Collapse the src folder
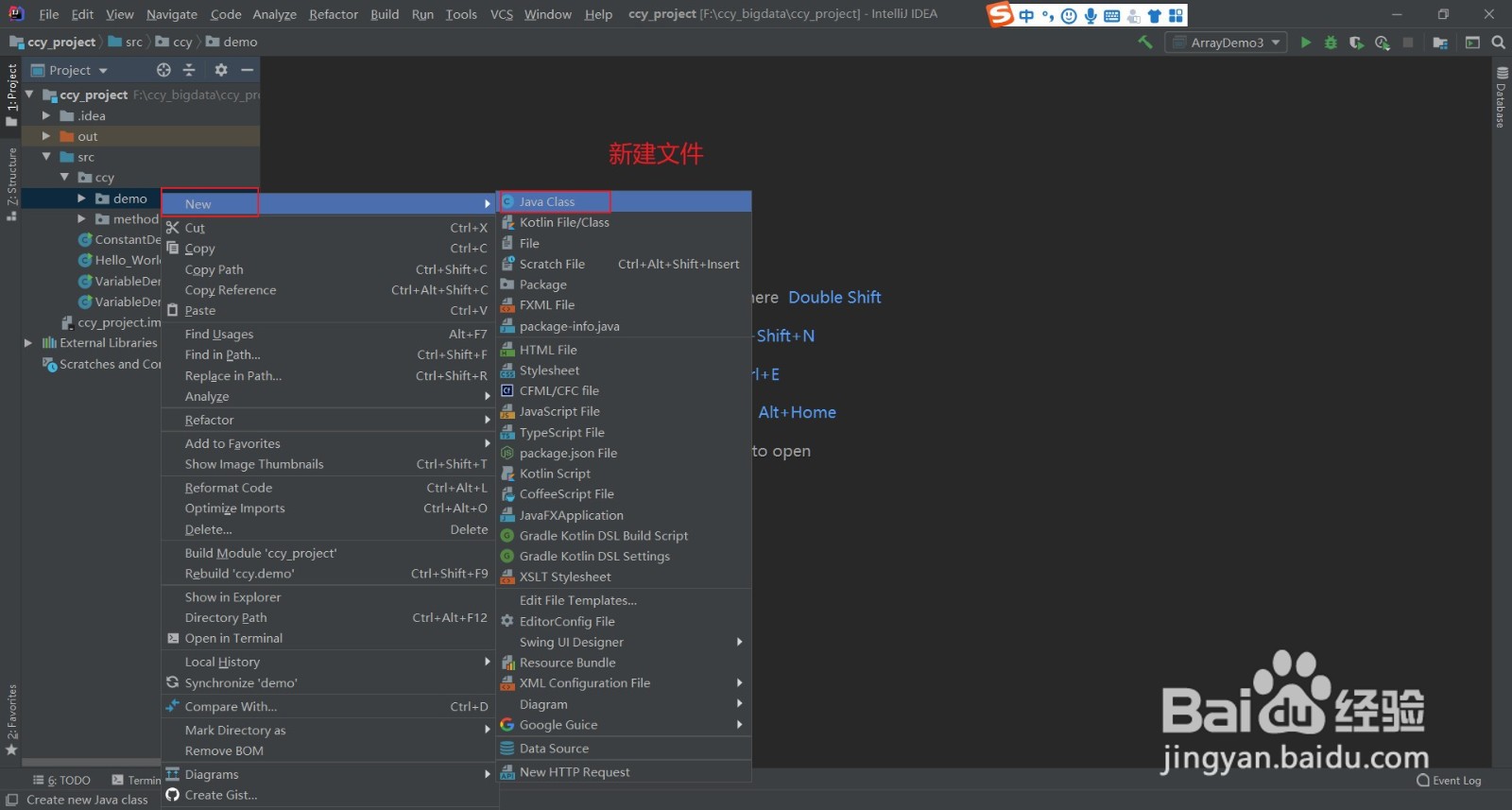Image resolution: width=1512 pixels, height=810 pixels. [45, 157]
